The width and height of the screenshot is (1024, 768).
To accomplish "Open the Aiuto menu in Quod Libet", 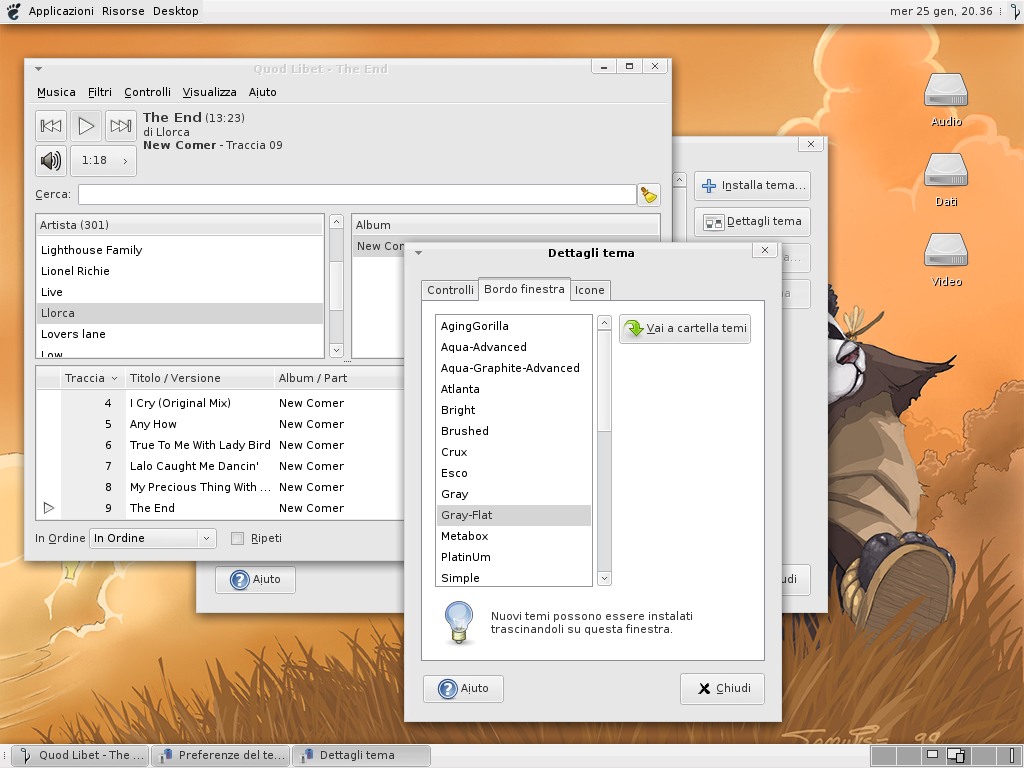I will pyautogui.click(x=263, y=92).
